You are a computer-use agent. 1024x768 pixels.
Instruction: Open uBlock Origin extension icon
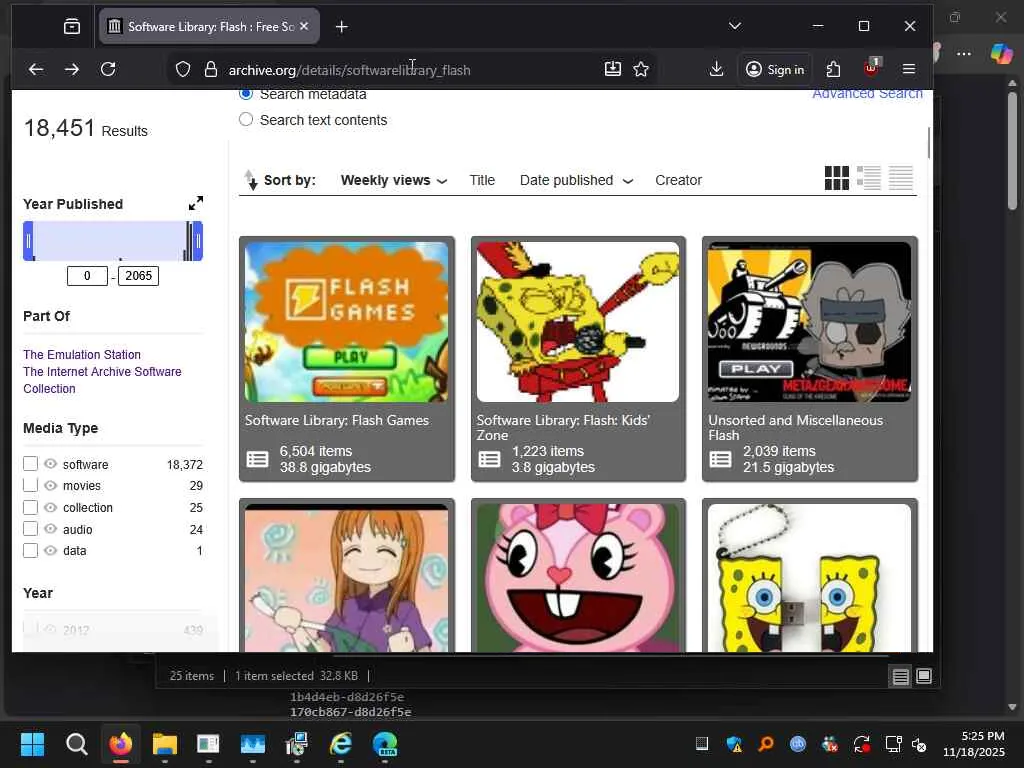[x=871, y=68]
